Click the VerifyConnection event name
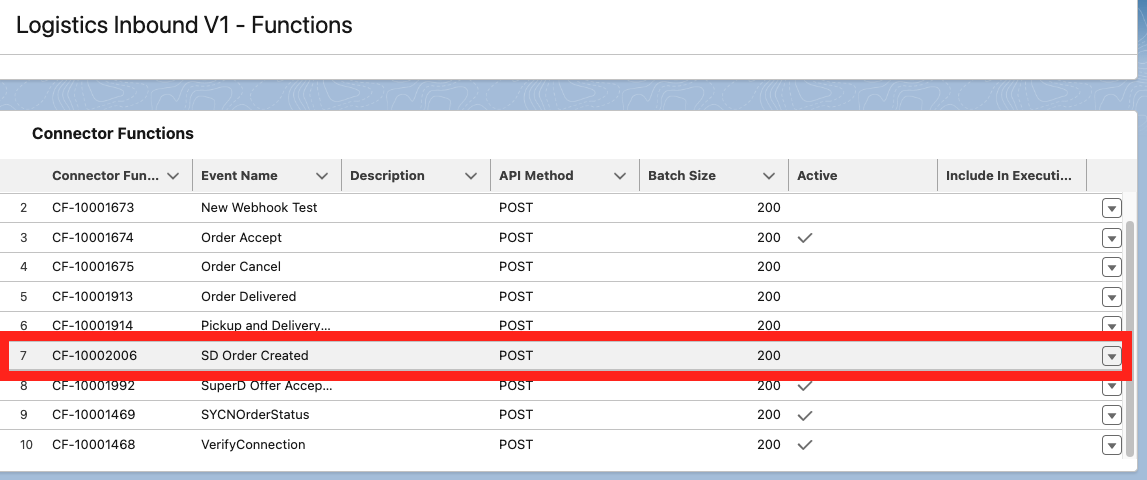This screenshot has height=480, width=1147. [x=253, y=445]
